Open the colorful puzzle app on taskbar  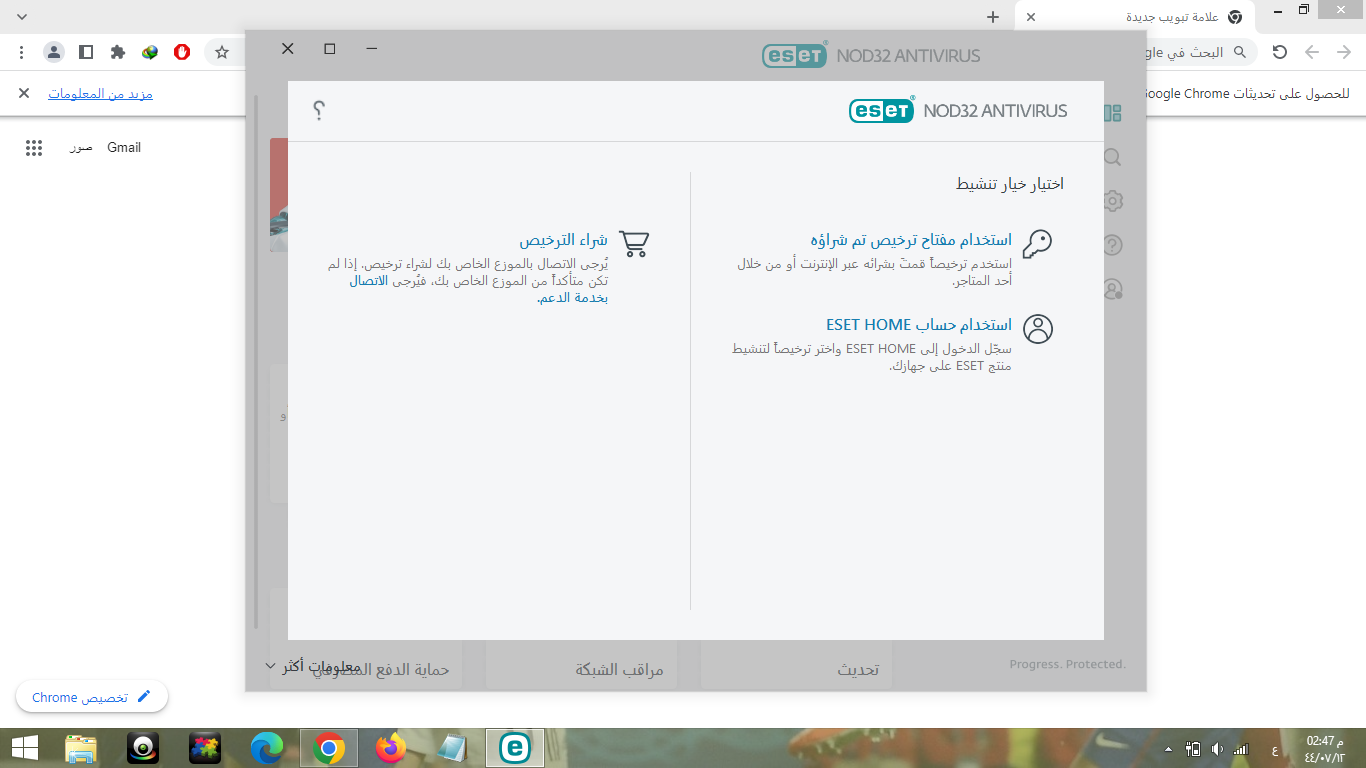click(205, 748)
